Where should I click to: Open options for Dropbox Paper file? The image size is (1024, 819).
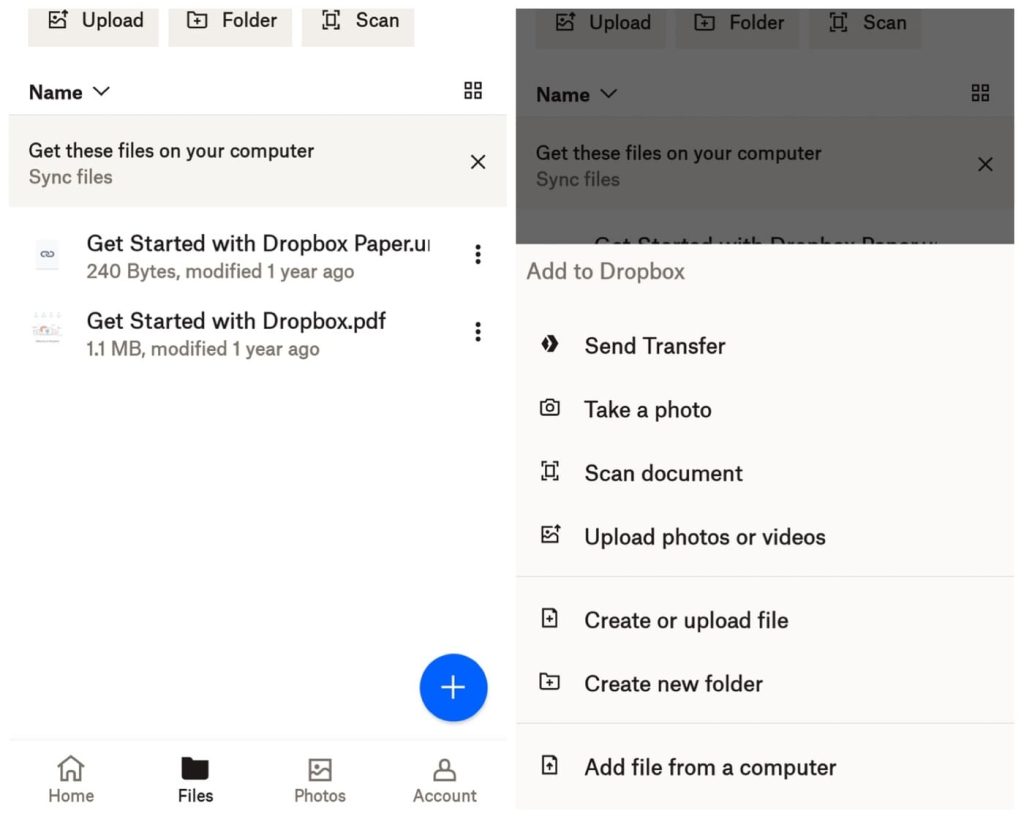(x=478, y=254)
